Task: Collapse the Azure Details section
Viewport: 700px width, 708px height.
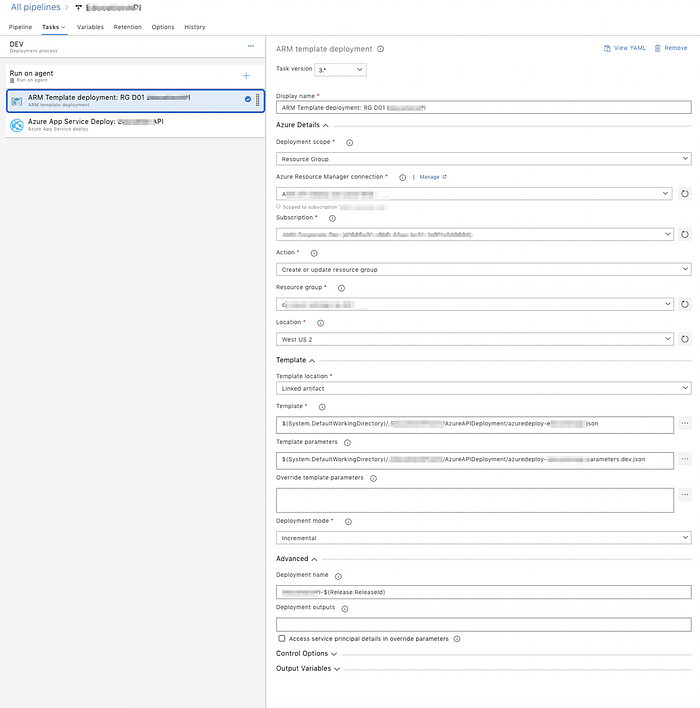Action: 302,125
